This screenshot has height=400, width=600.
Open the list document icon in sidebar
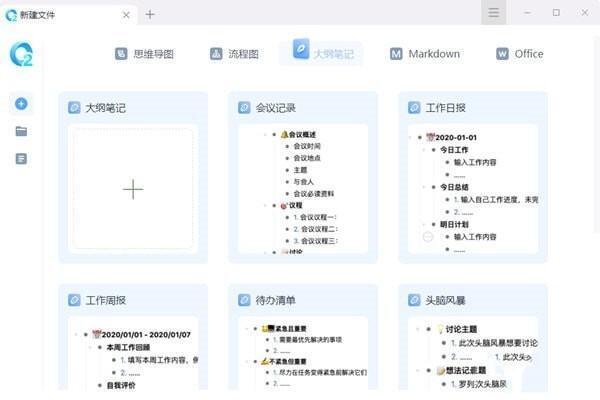21,158
